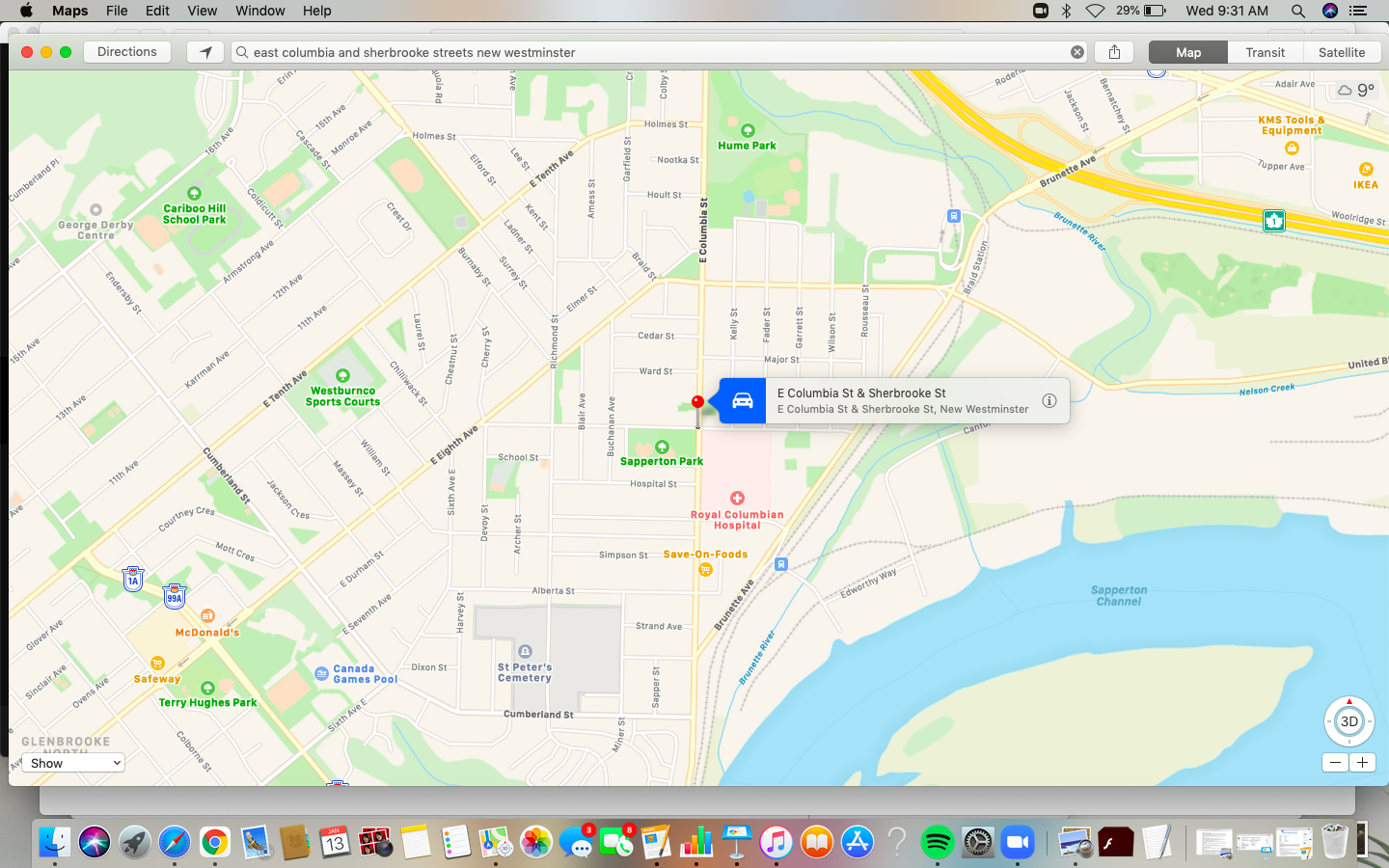
Task: Select the McDonald's restaurant marker
Action: (x=207, y=616)
